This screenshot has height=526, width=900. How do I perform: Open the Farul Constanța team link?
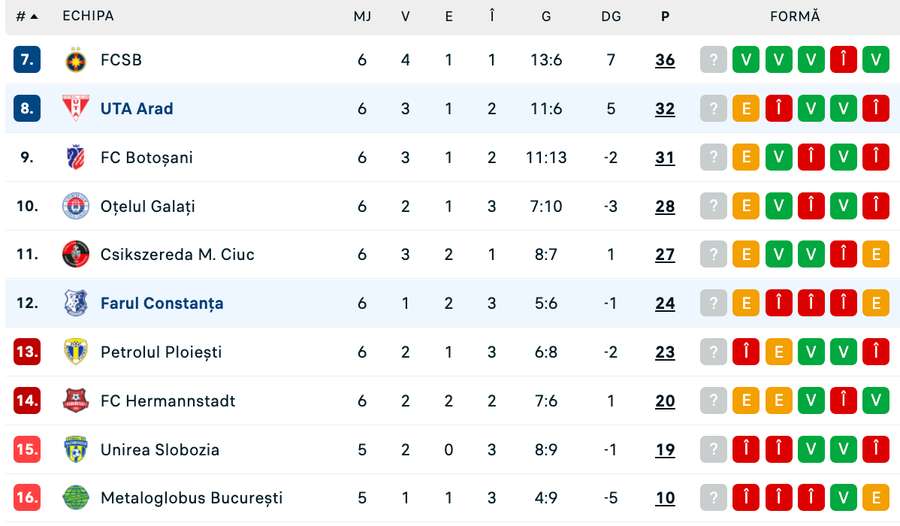(162, 303)
